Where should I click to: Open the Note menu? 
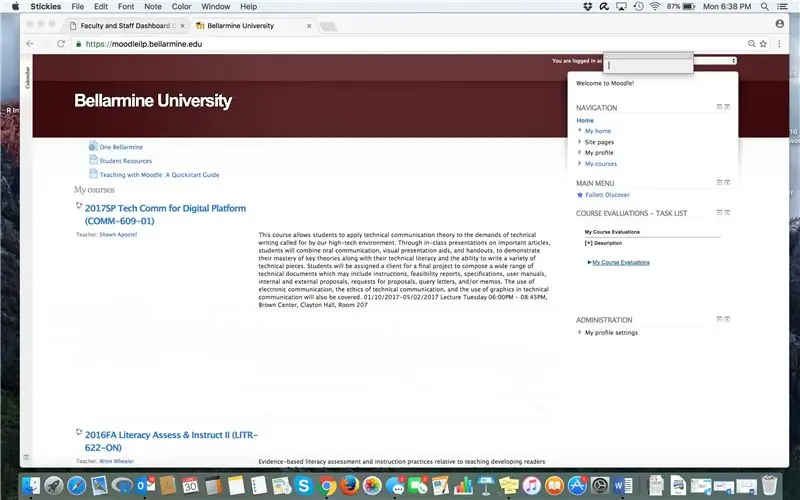tap(153, 7)
